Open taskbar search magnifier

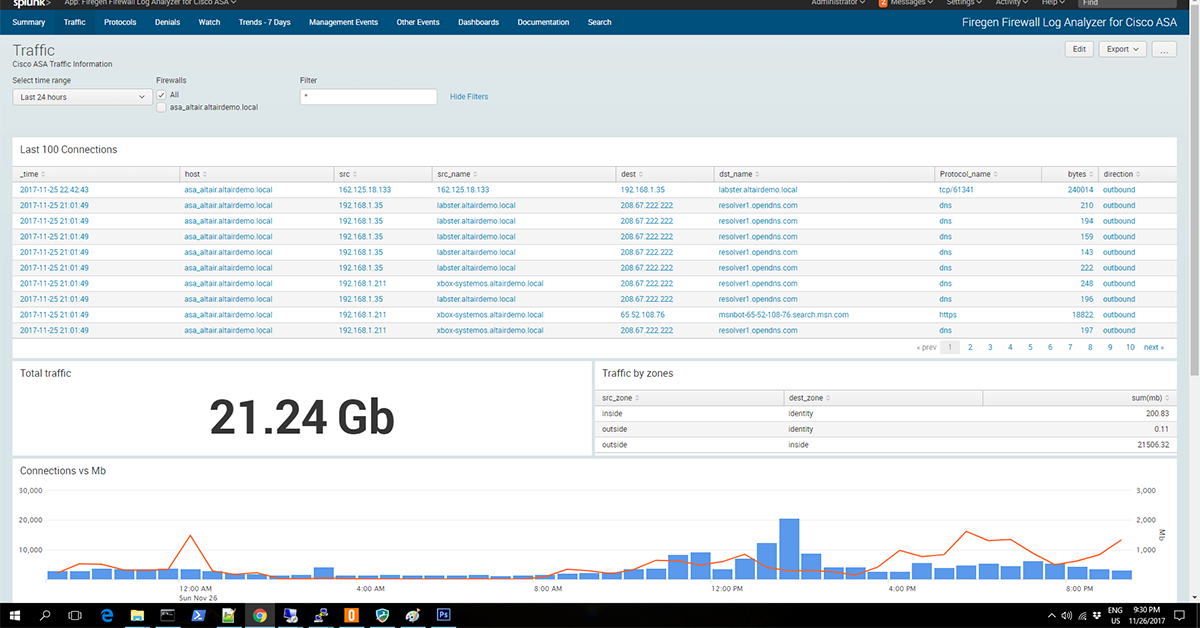click(45, 616)
